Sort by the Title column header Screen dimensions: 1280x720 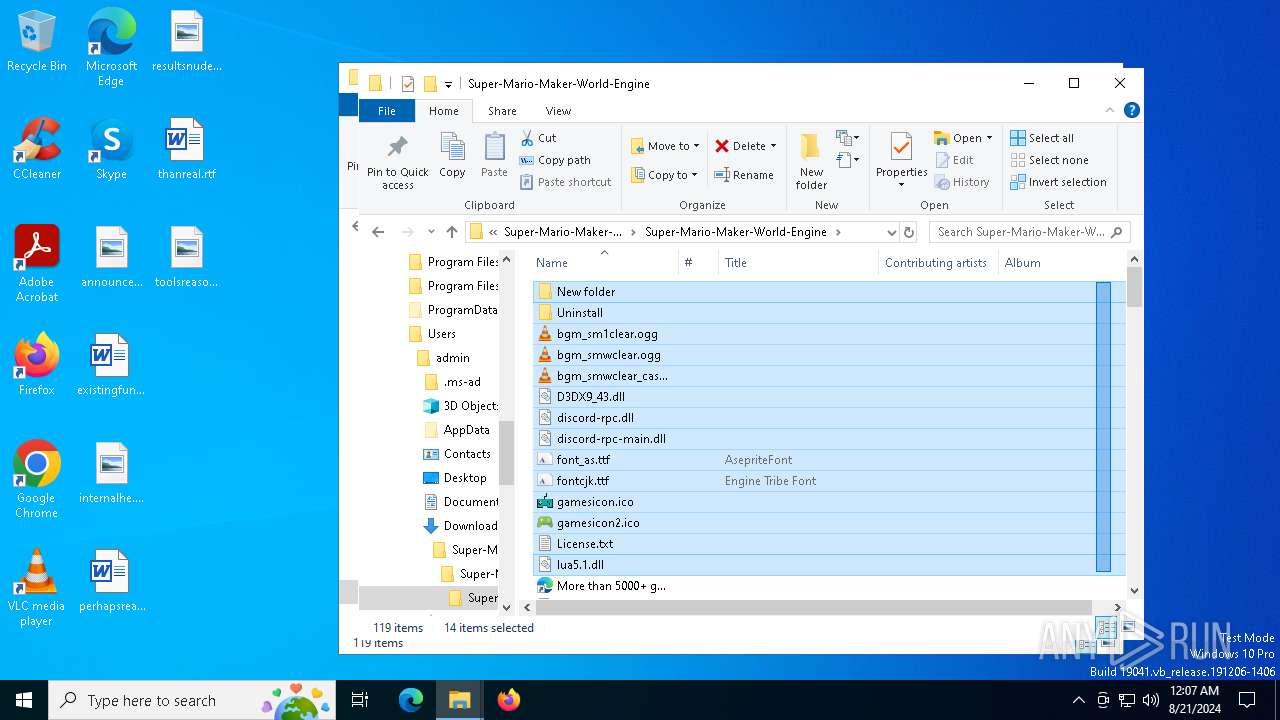(x=798, y=263)
